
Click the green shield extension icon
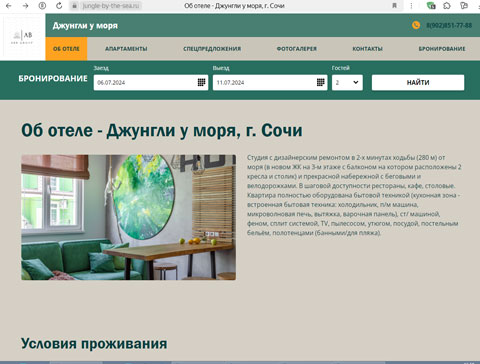(431, 6)
